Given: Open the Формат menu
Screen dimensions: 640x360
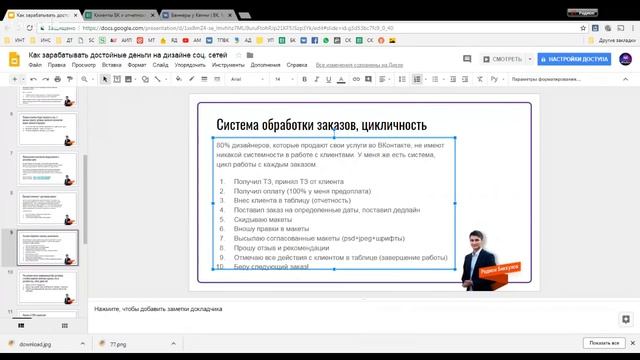Looking at the screenshot, I should [137, 65].
